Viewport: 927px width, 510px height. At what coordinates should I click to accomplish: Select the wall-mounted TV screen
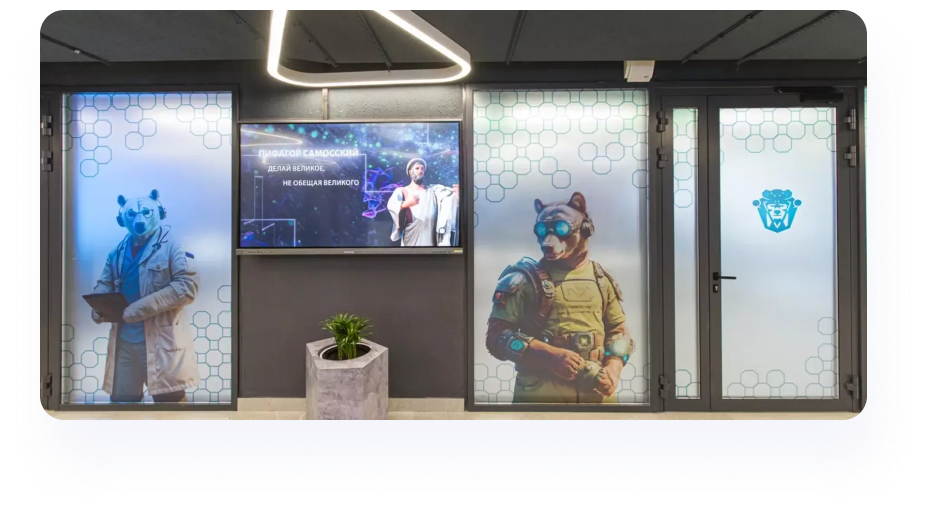349,185
